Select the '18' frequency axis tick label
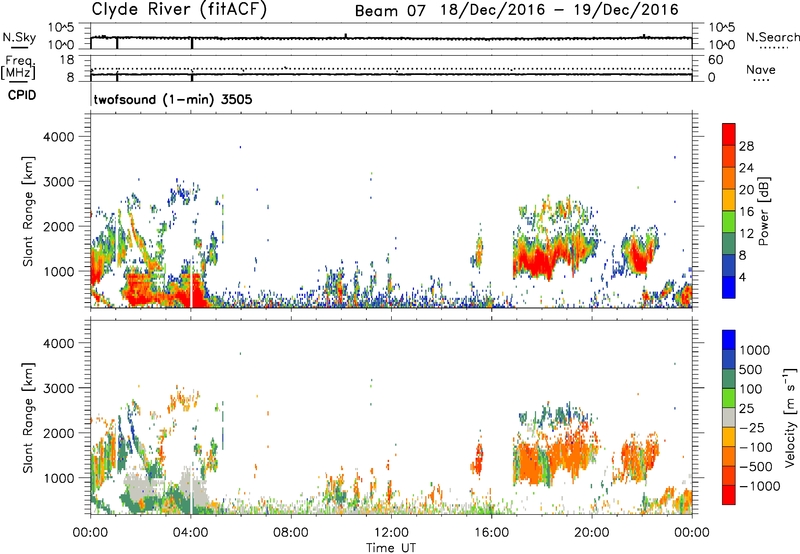 [67, 60]
